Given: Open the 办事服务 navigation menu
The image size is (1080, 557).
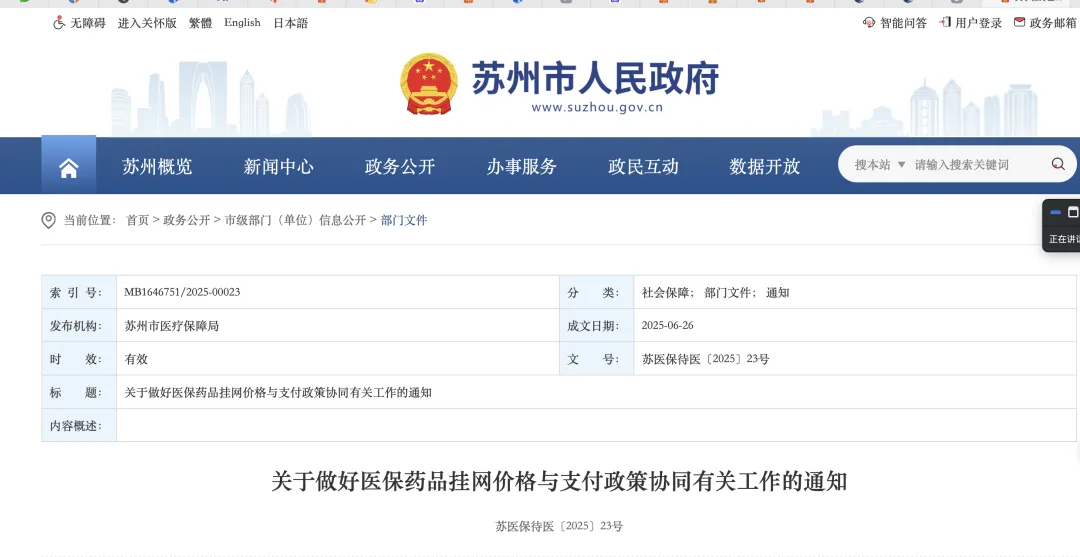Looking at the screenshot, I should [521, 167].
